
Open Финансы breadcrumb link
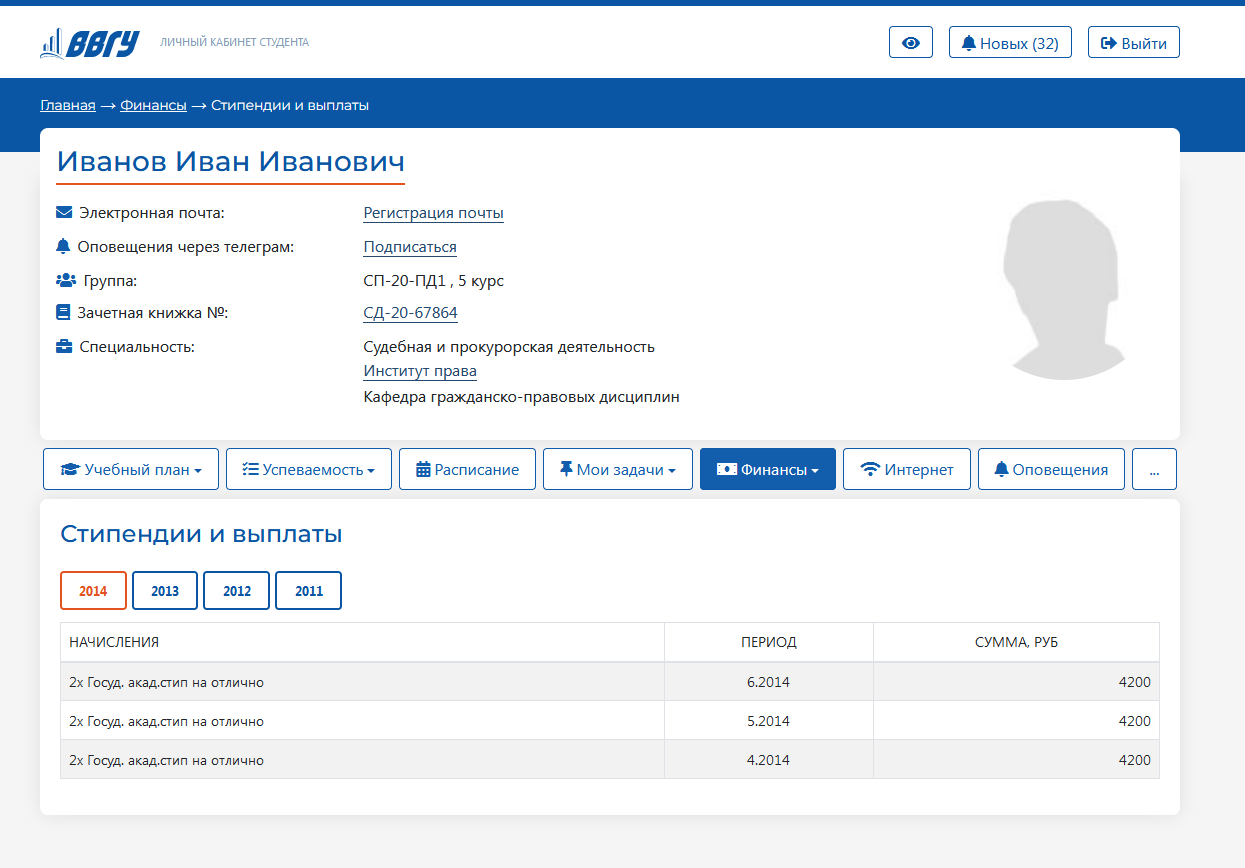click(x=153, y=105)
